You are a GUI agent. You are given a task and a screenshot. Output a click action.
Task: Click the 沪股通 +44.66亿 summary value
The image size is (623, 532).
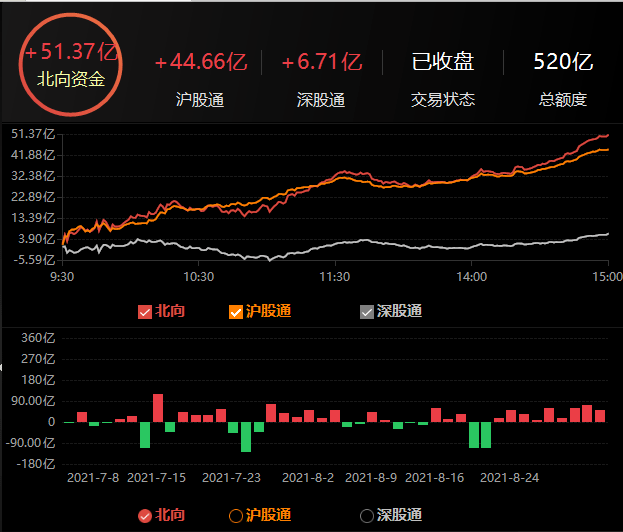point(200,62)
